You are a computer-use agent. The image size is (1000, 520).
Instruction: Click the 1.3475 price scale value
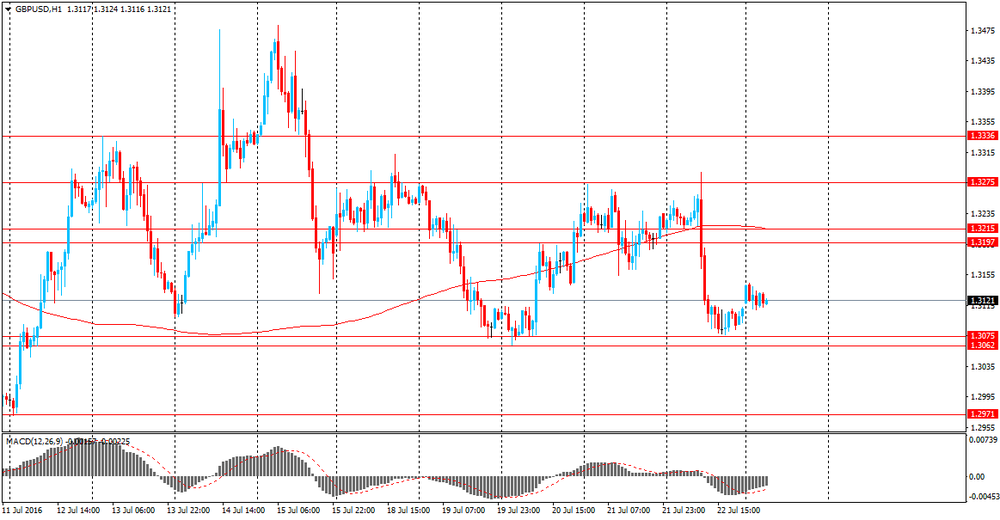[x=982, y=30]
